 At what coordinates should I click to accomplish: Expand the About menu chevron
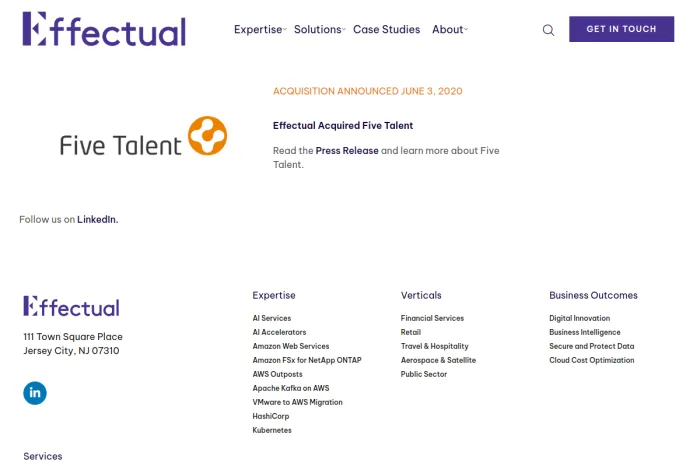466,29
